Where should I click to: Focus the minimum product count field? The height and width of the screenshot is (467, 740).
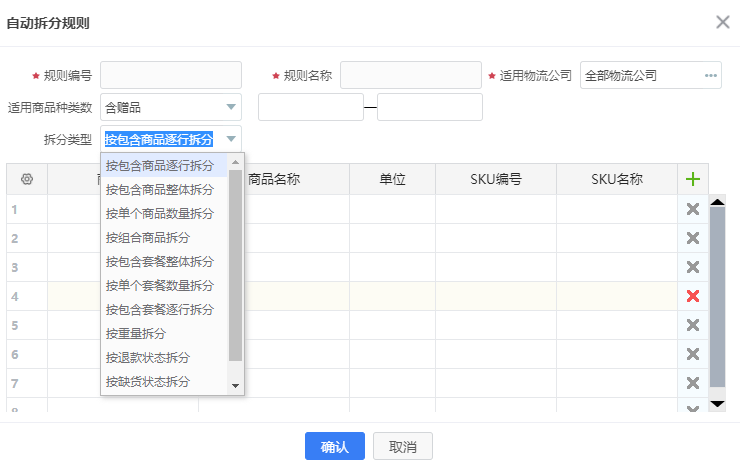311,107
